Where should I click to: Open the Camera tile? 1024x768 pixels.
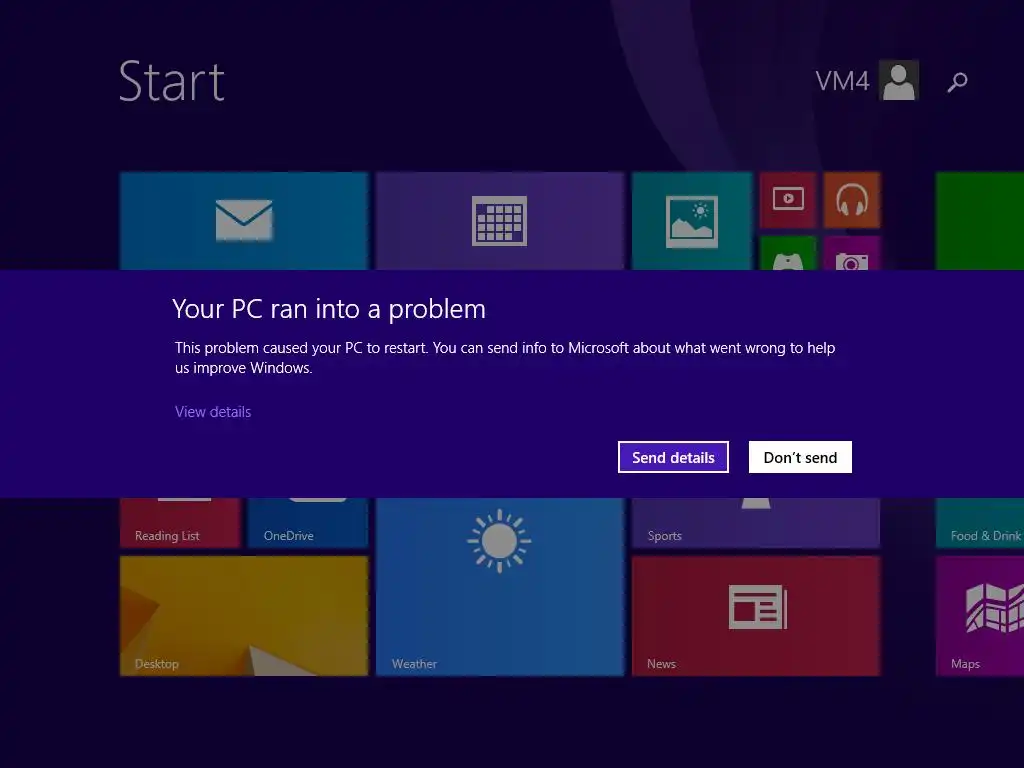click(852, 253)
